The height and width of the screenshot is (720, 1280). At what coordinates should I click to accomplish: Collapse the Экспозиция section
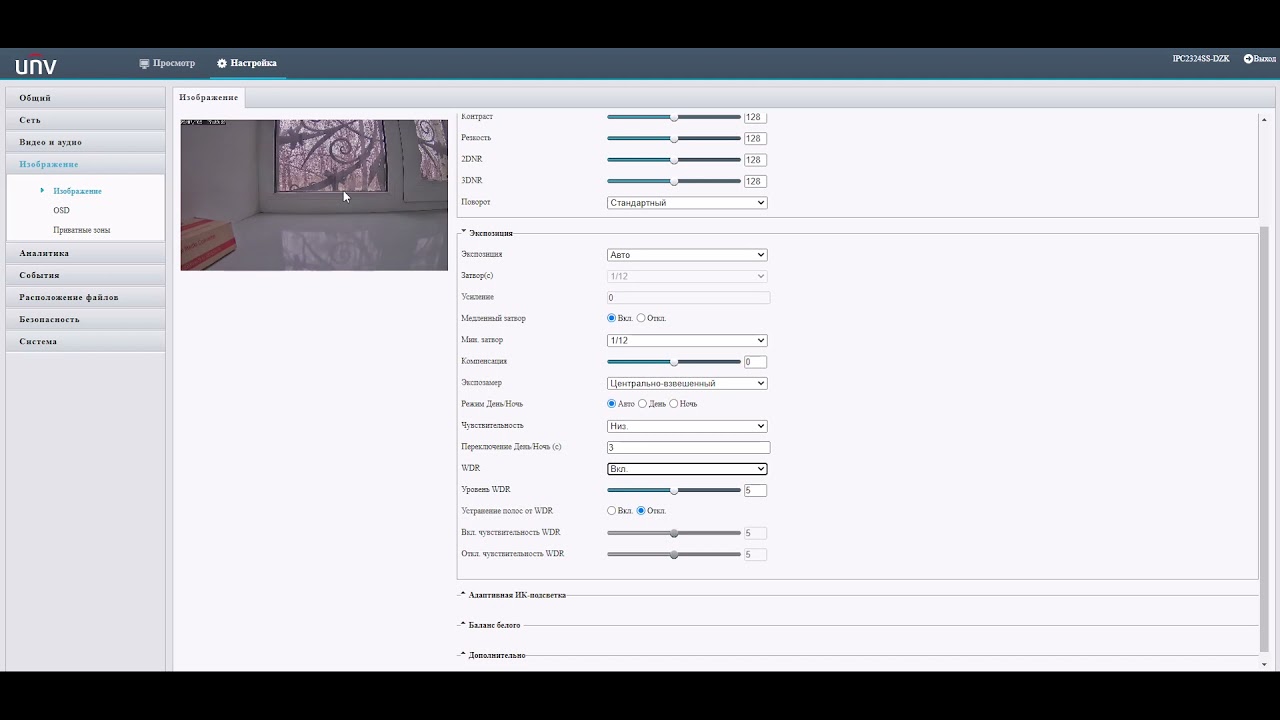(x=490, y=233)
